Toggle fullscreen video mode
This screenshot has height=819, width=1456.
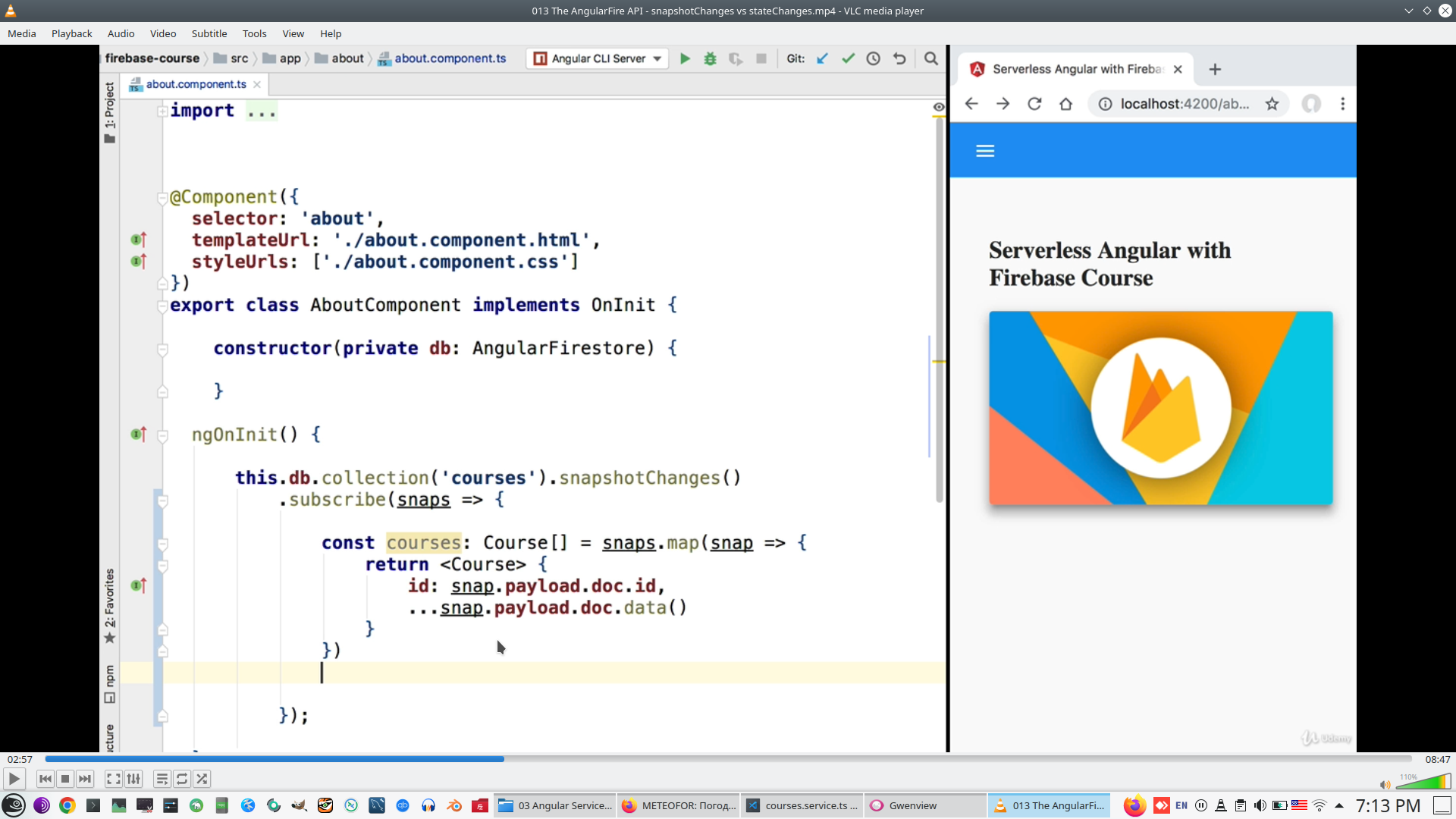[x=113, y=779]
